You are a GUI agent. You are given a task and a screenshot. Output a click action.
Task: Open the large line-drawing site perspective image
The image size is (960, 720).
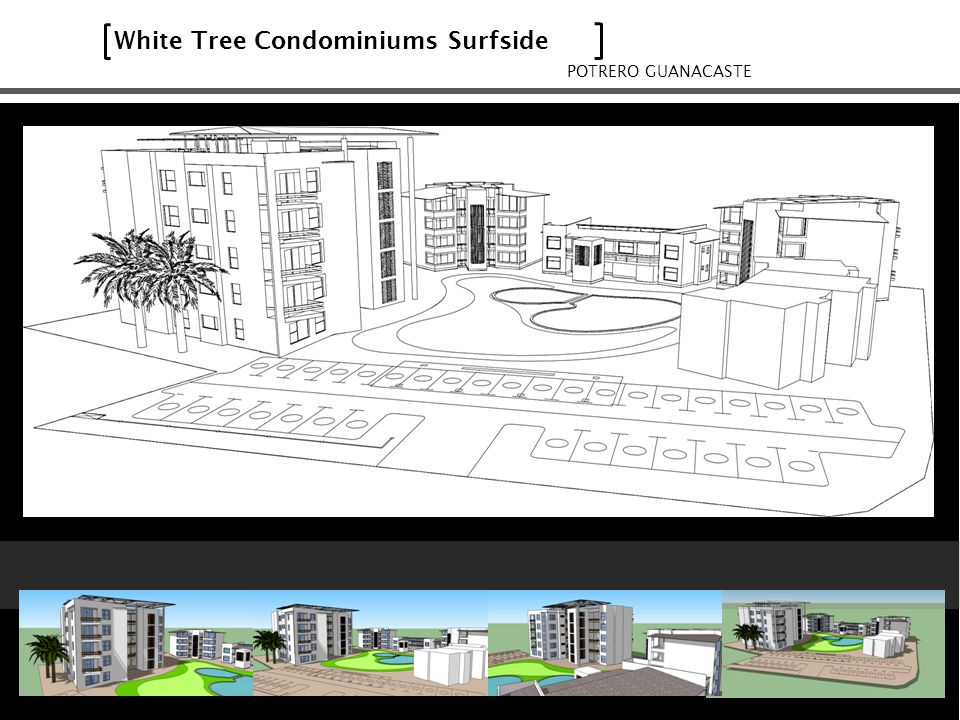[x=478, y=321]
